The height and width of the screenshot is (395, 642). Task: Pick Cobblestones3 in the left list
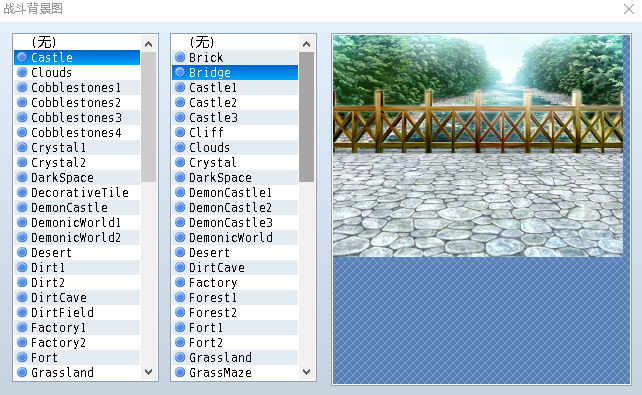[77, 117]
